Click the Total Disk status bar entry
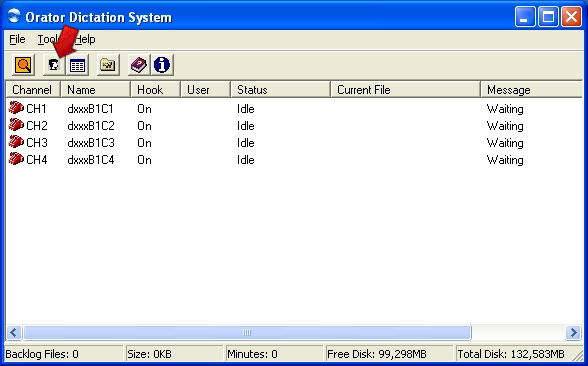The height and width of the screenshot is (366, 588). point(518,354)
